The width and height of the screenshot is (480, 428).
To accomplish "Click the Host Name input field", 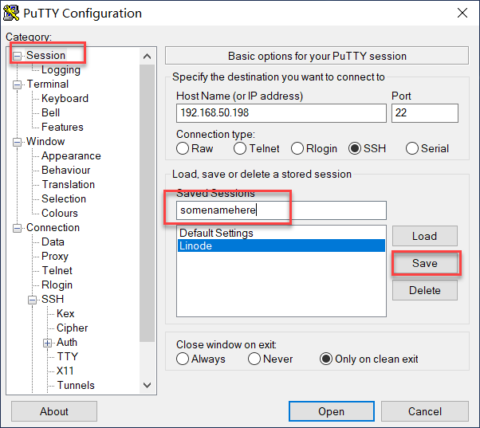I will click(281, 113).
